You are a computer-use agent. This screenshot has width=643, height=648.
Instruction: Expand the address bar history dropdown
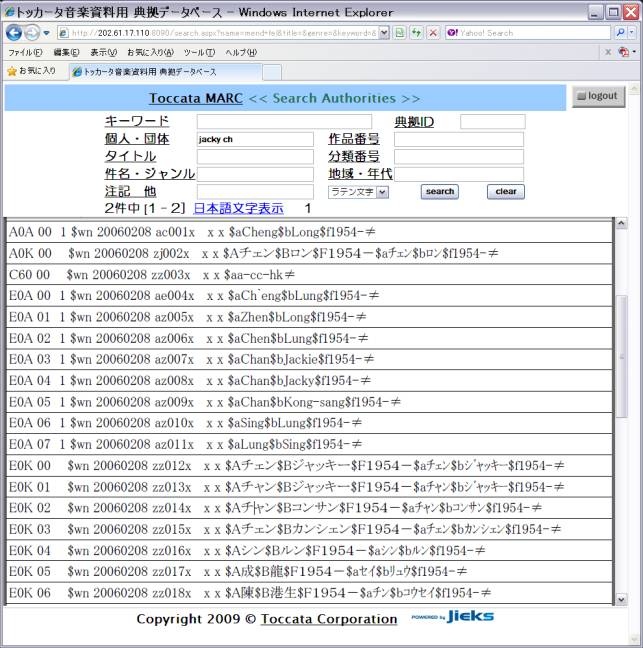384,33
